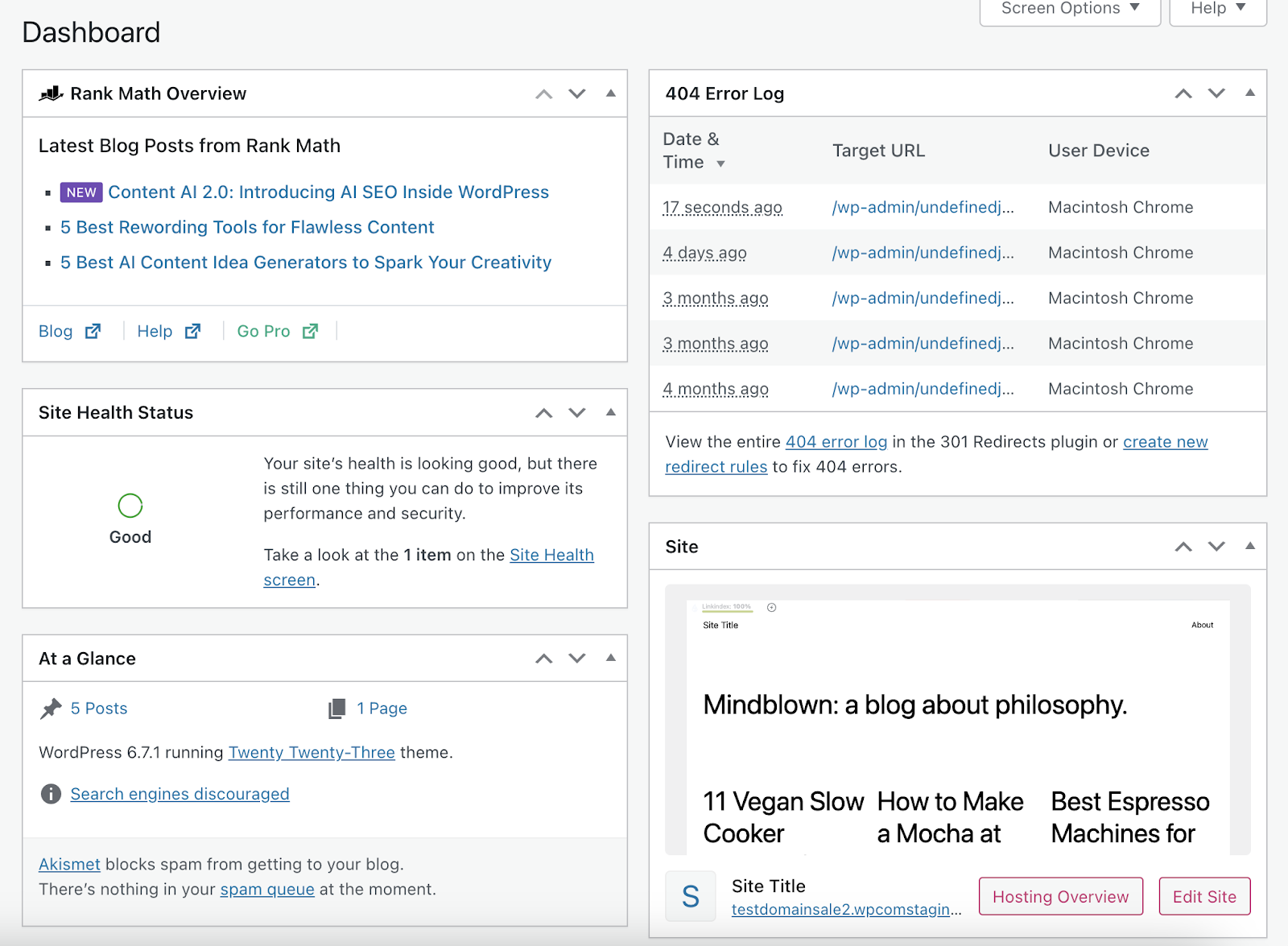Click the Help external link icon in Rank Math widget

(193, 330)
